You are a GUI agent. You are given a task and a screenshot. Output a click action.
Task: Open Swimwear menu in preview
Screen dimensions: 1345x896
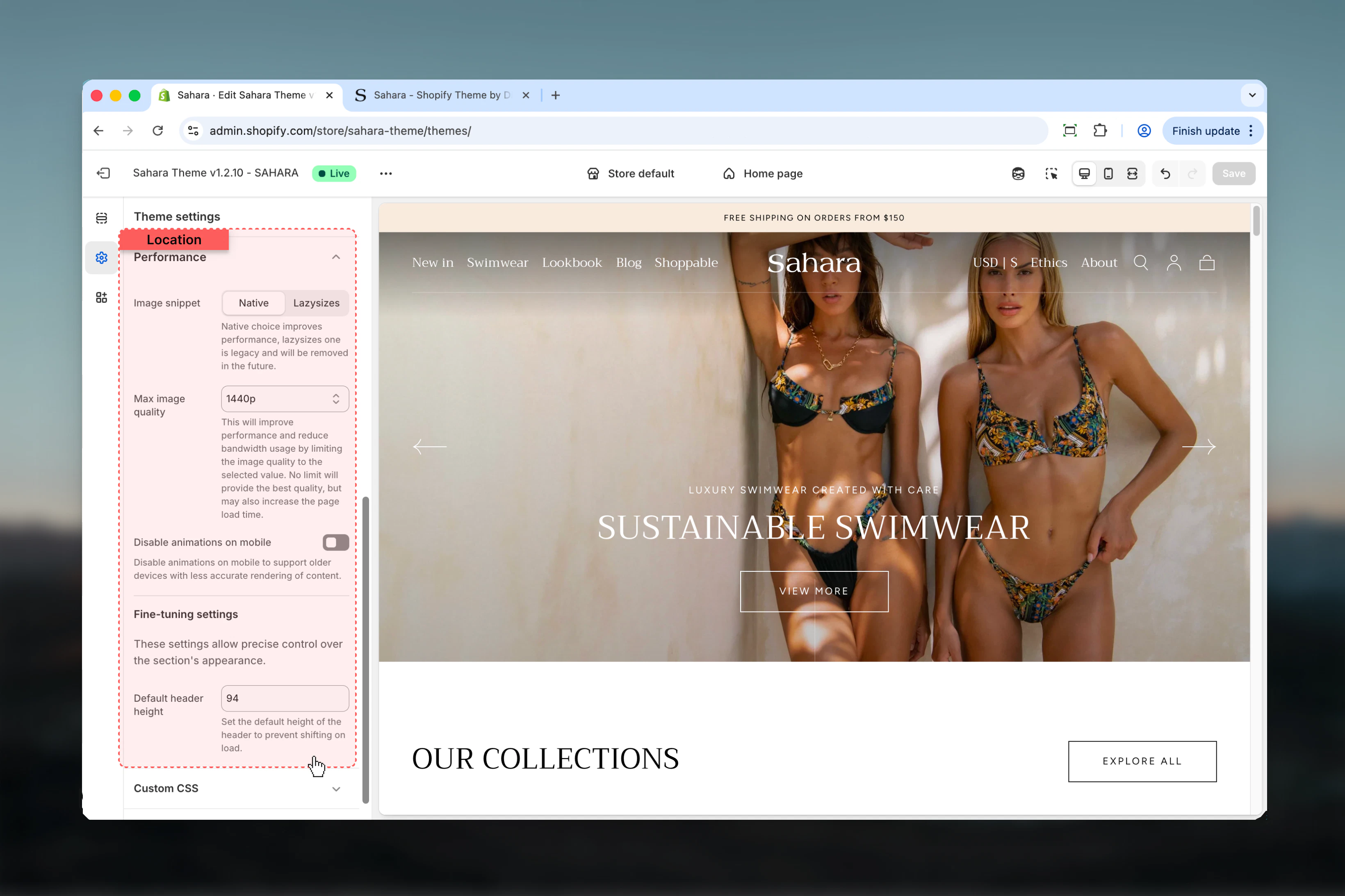click(x=497, y=262)
